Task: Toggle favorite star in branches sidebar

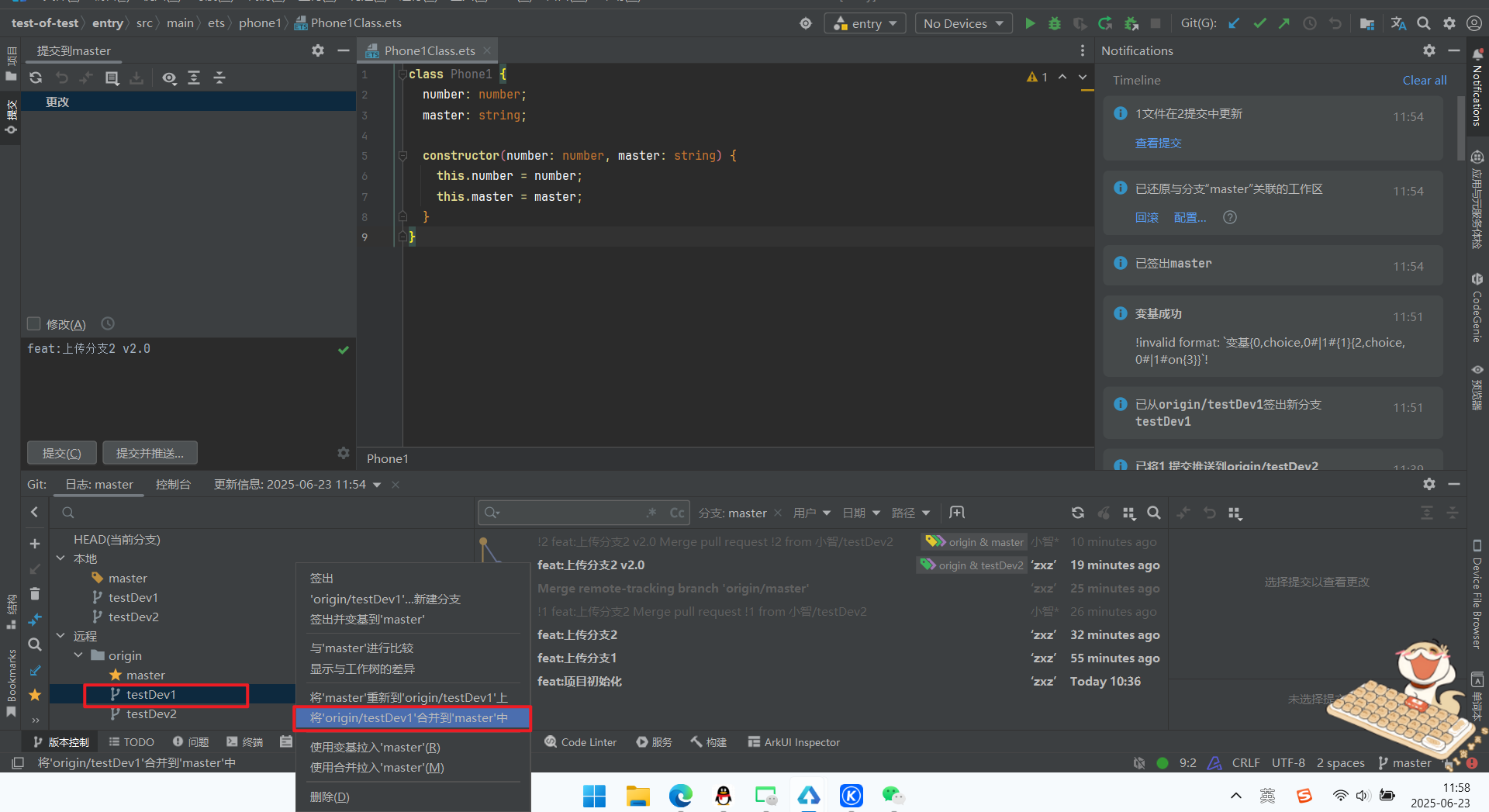Action: [x=35, y=695]
